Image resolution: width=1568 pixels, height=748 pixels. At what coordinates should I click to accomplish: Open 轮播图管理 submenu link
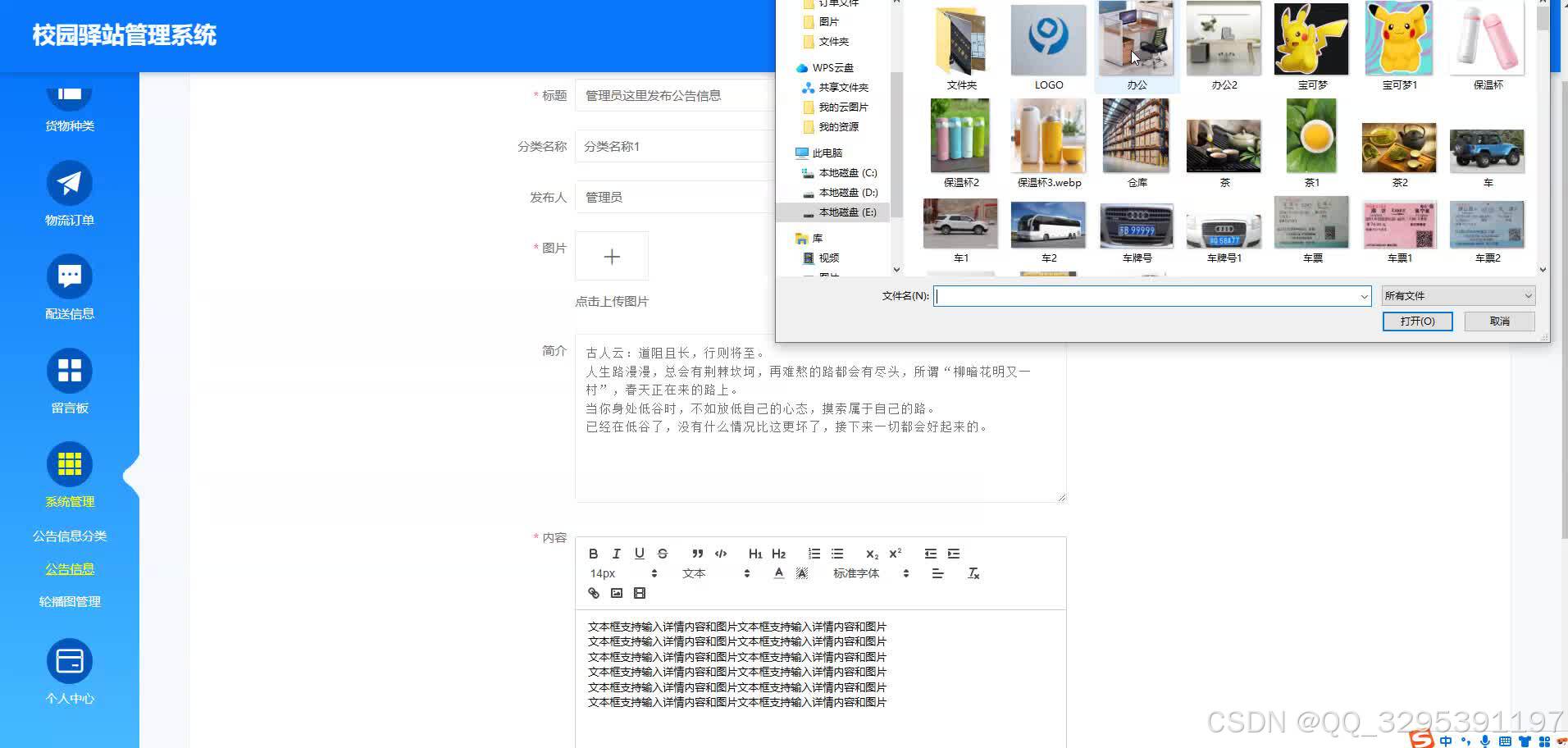(x=70, y=601)
